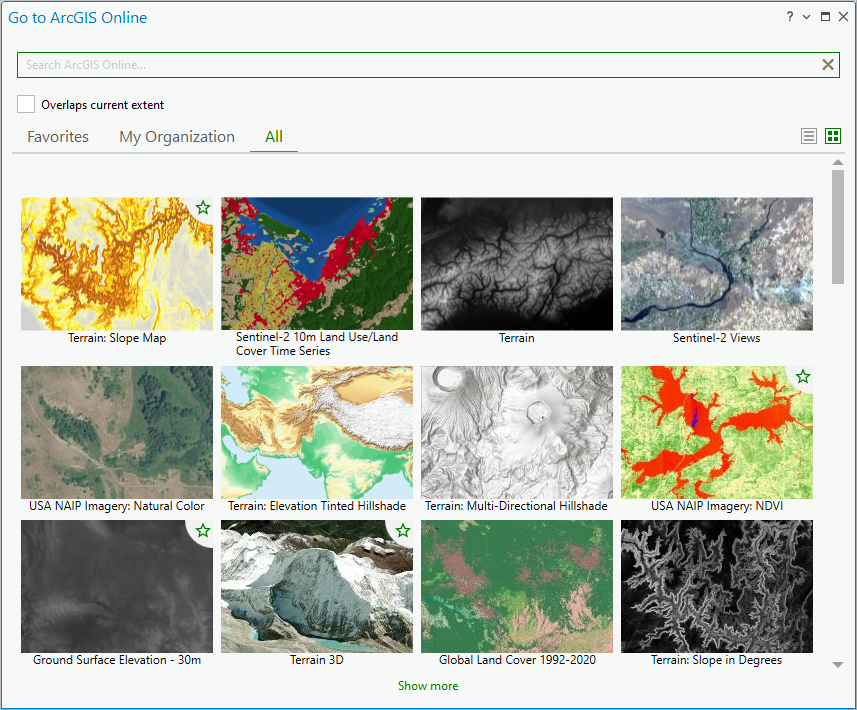This screenshot has height=710, width=857.
Task: Select USA NAIP Imagery: Natural Color thumbnail
Action: point(117,432)
